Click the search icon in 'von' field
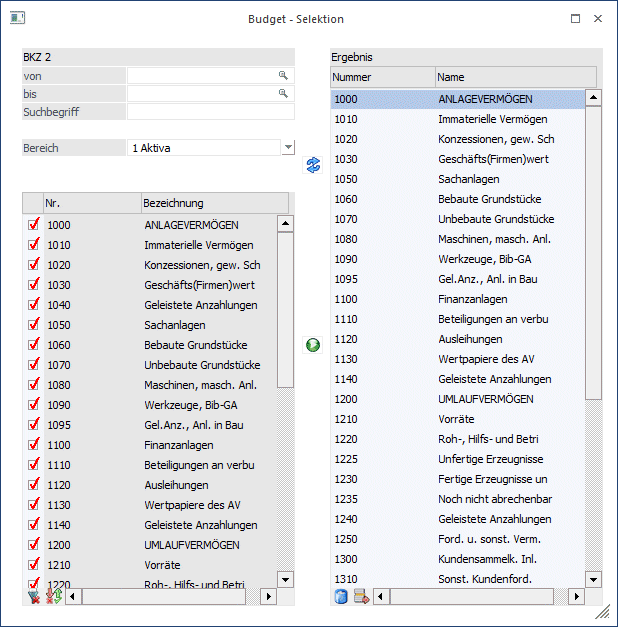618x627 pixels. tap(283, 76)
